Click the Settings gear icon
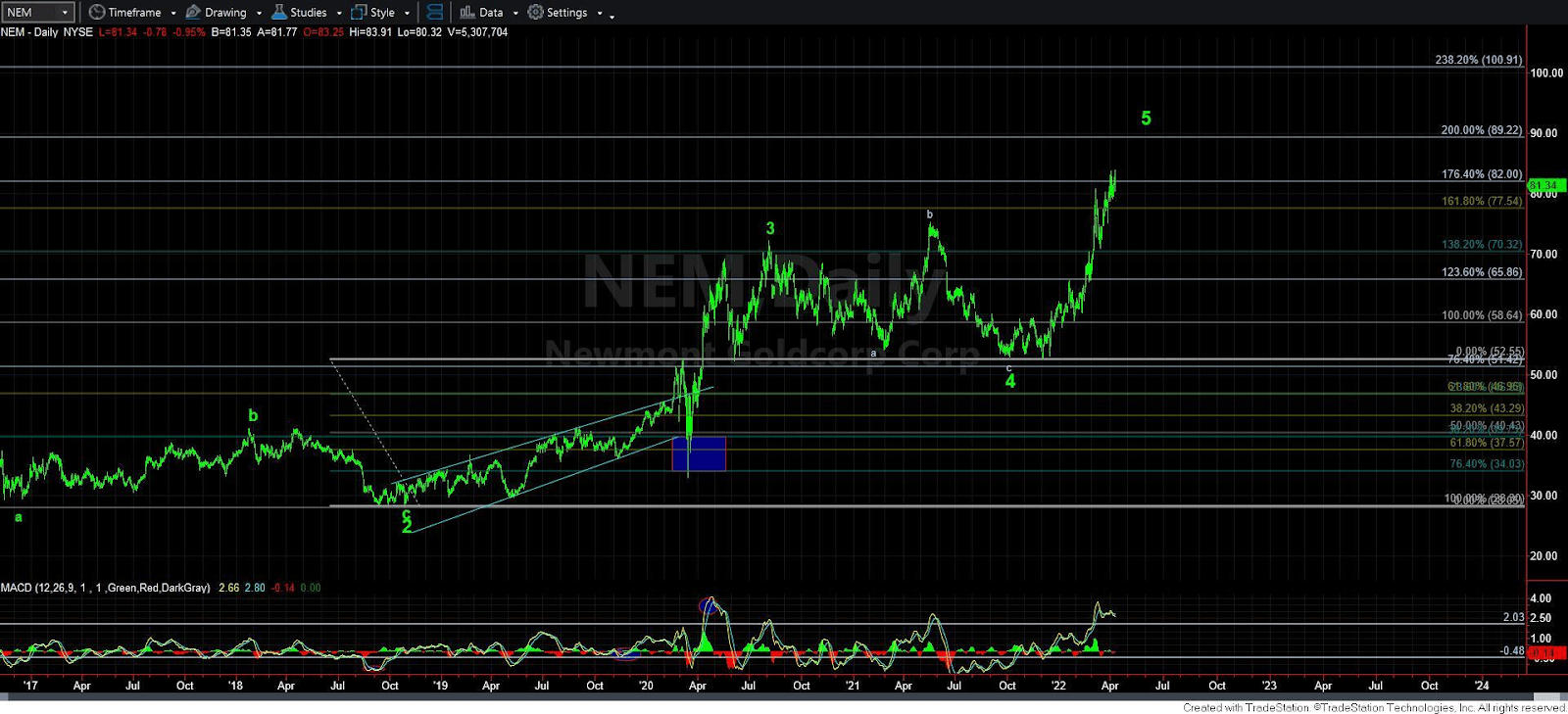 click(535, 13)
